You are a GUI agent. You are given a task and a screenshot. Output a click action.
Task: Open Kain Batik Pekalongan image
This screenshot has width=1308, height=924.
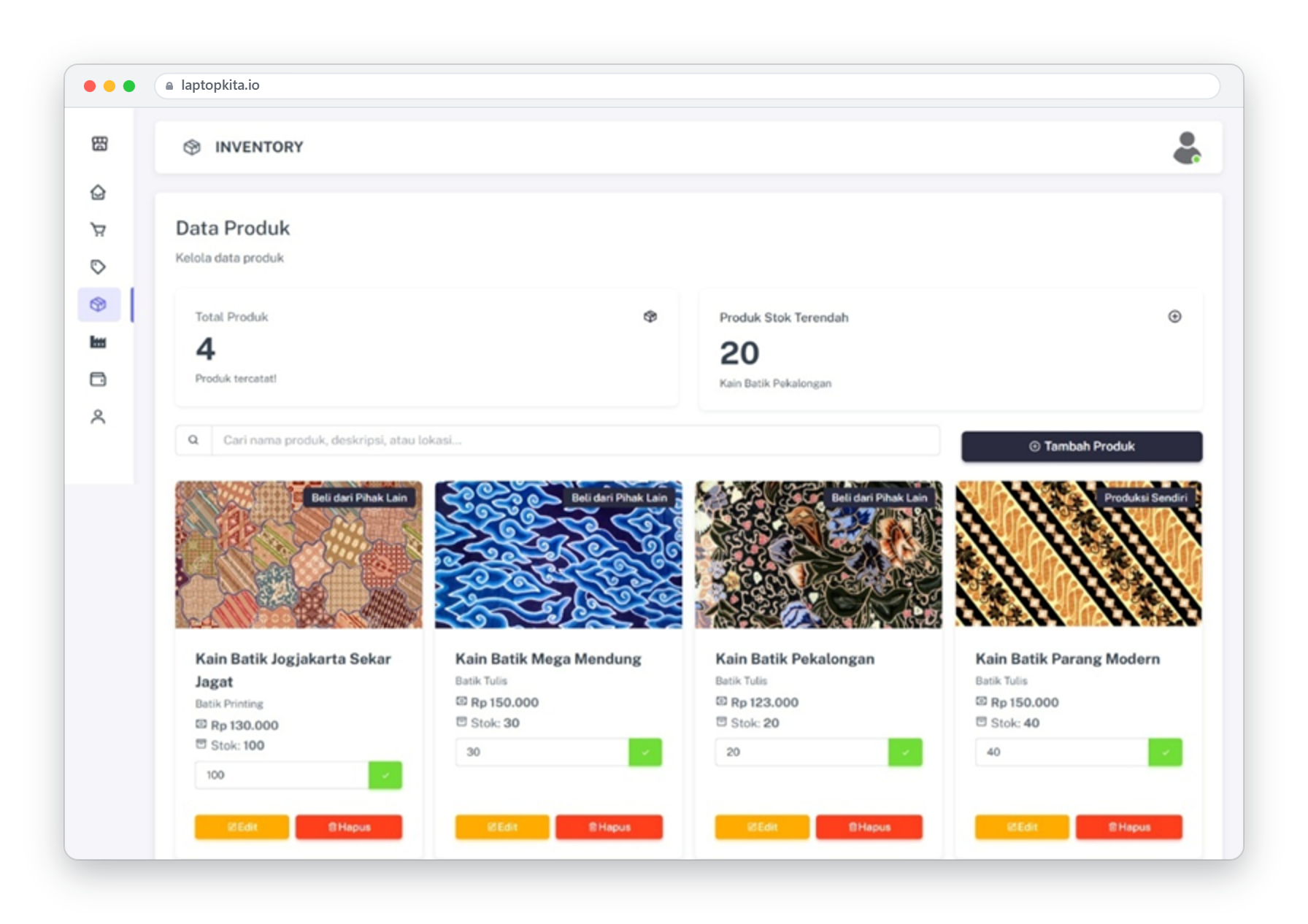(x=818, y=555)
